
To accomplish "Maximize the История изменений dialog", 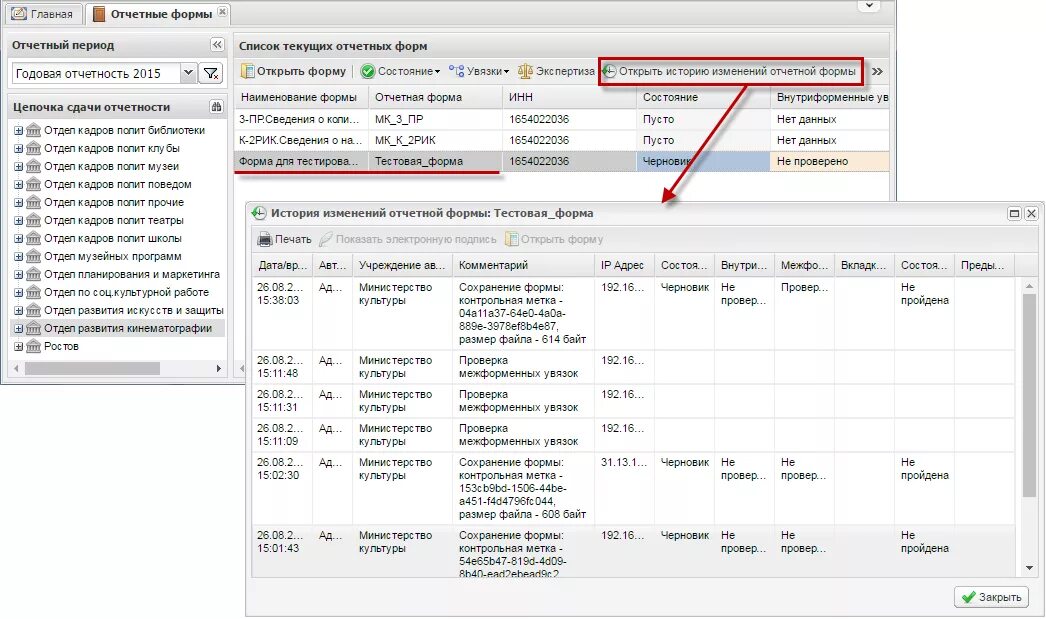I will [1014, 213].
